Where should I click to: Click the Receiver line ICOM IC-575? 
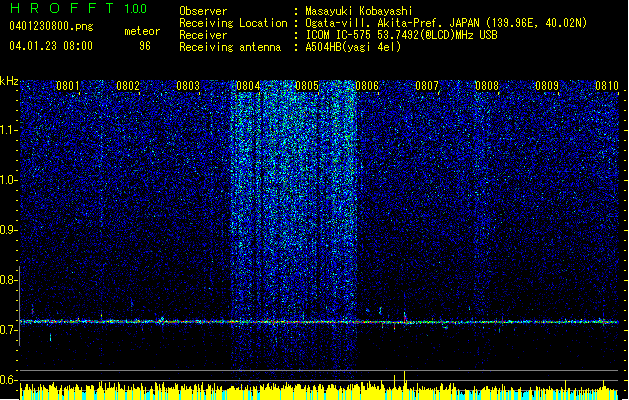click(x=401, y=35)
